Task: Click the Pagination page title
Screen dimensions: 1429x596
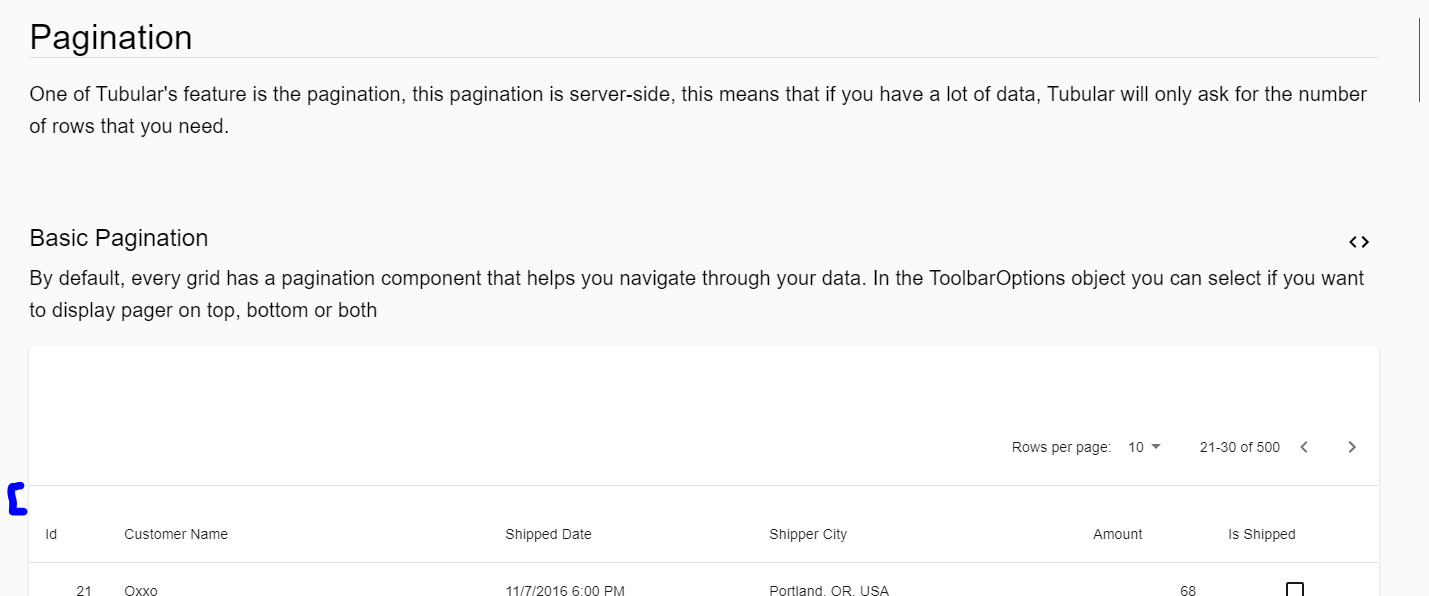Action: click(x=111, y=37)
